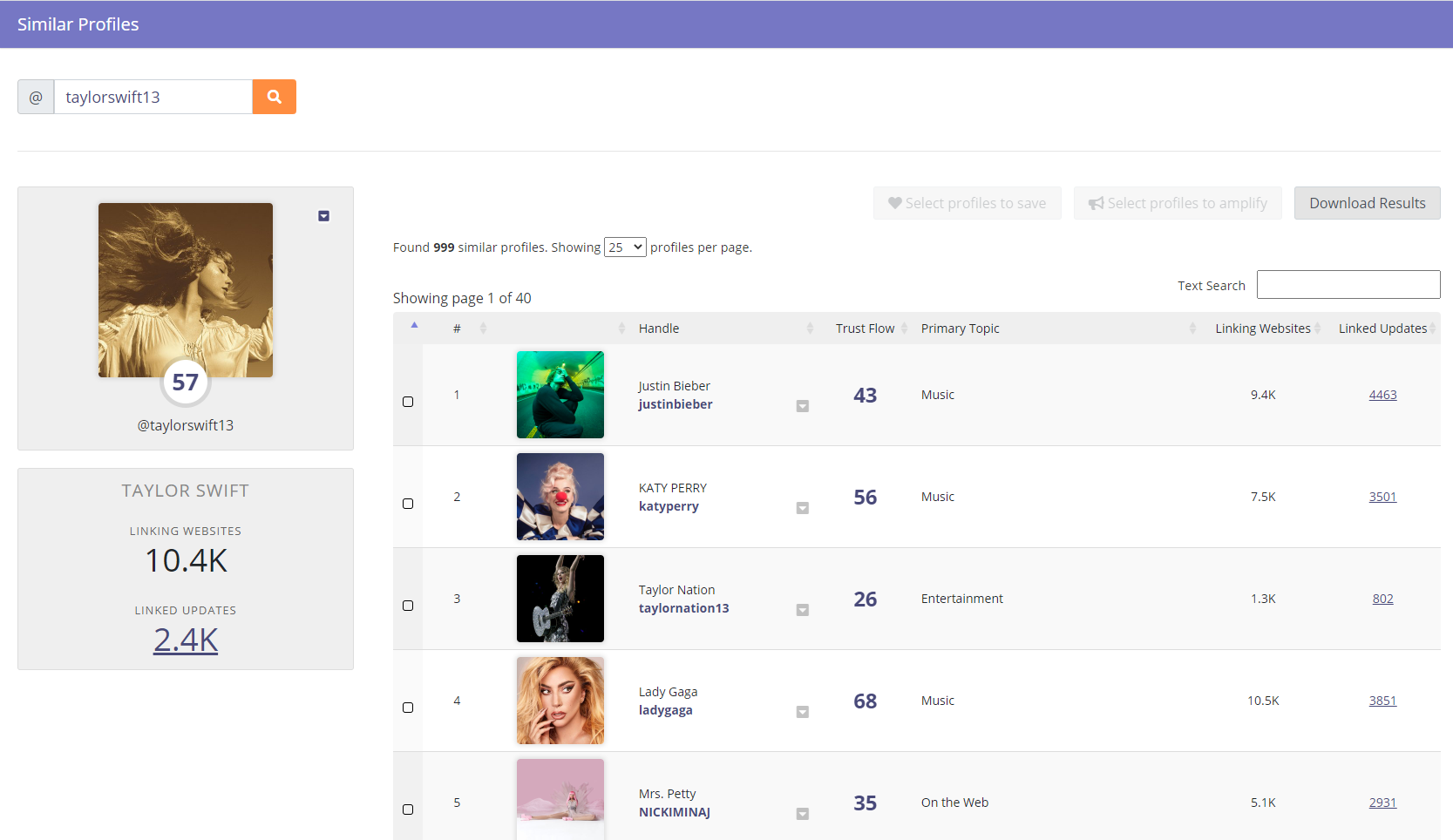
Task: Click the KATY PERRY profile thumbnail
Action: point(560,497)
